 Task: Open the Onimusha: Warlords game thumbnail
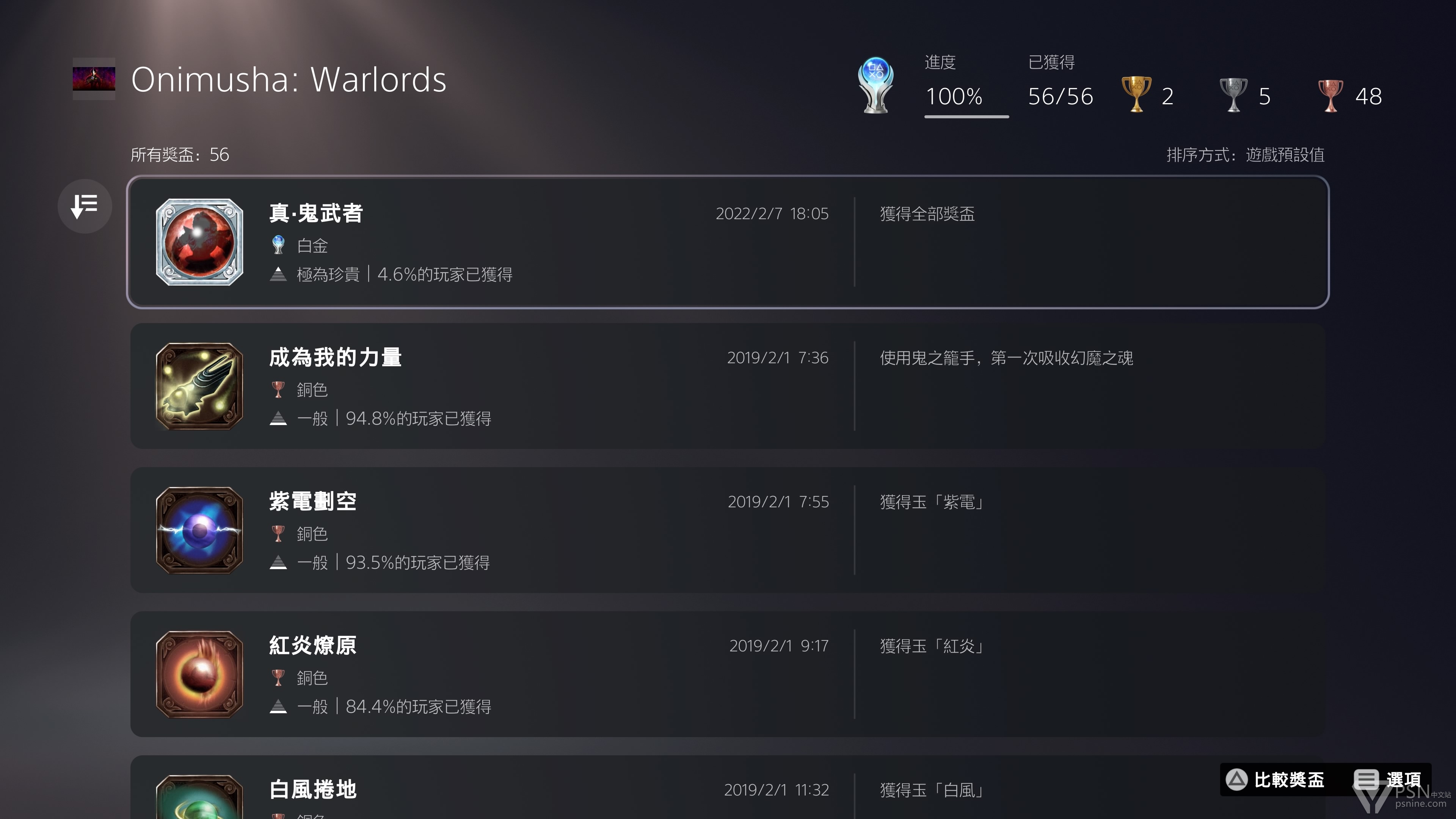click(x=94, y=79)
